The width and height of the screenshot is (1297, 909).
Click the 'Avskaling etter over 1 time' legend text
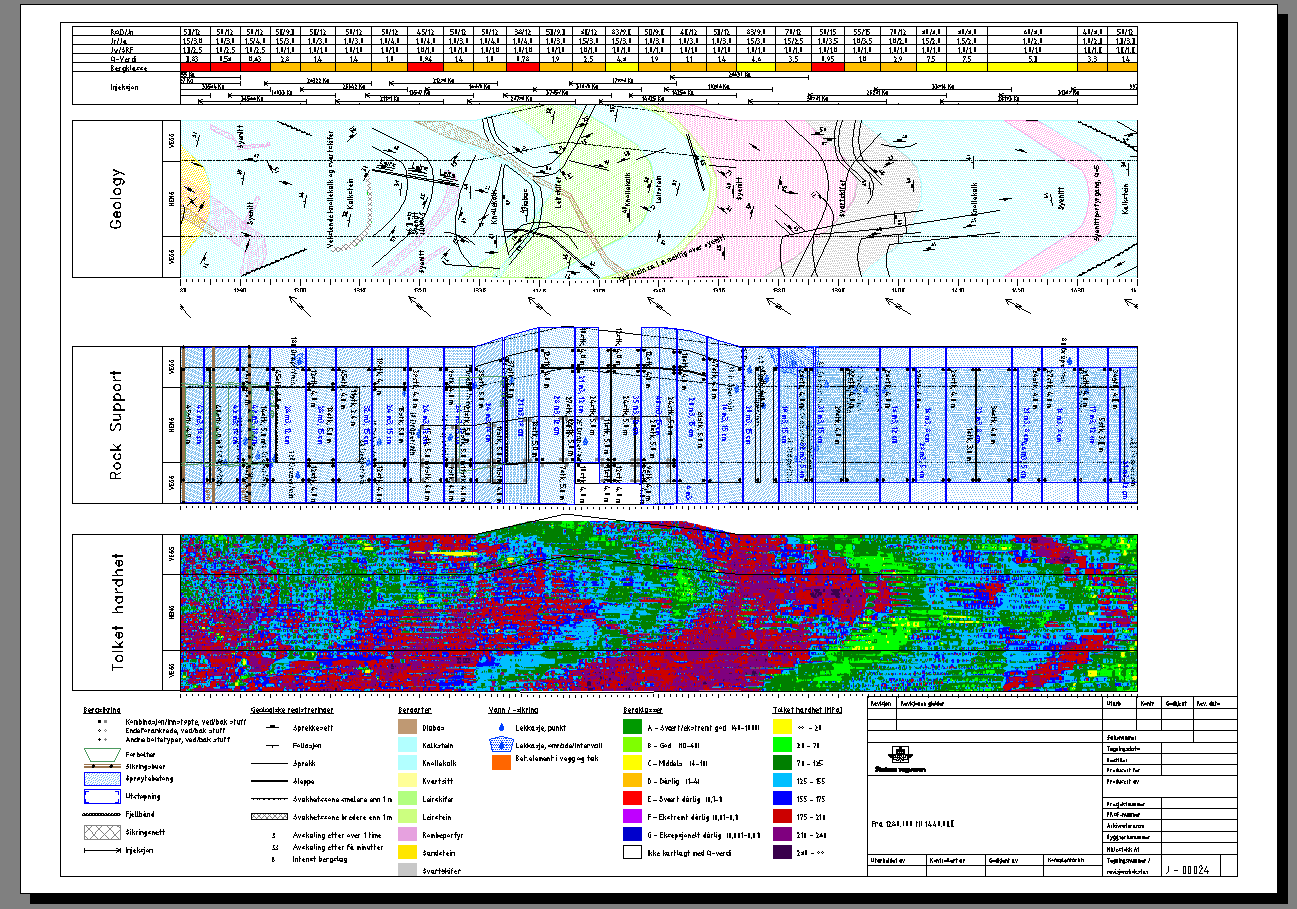coord(337,835)
